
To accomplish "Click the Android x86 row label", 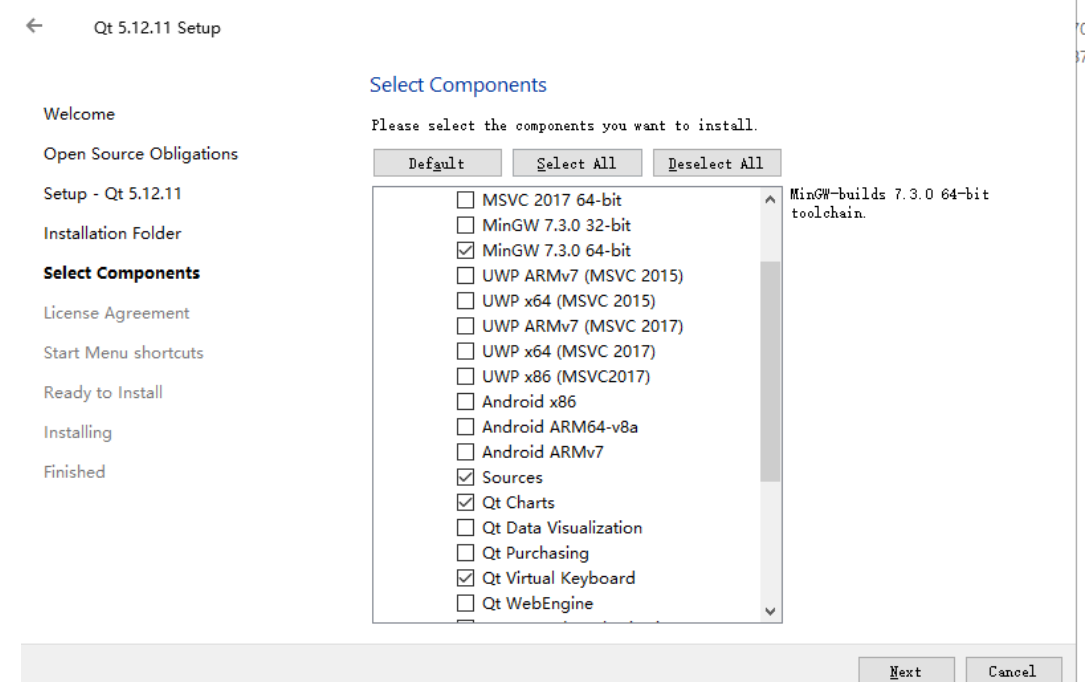I will click(529, 402).
